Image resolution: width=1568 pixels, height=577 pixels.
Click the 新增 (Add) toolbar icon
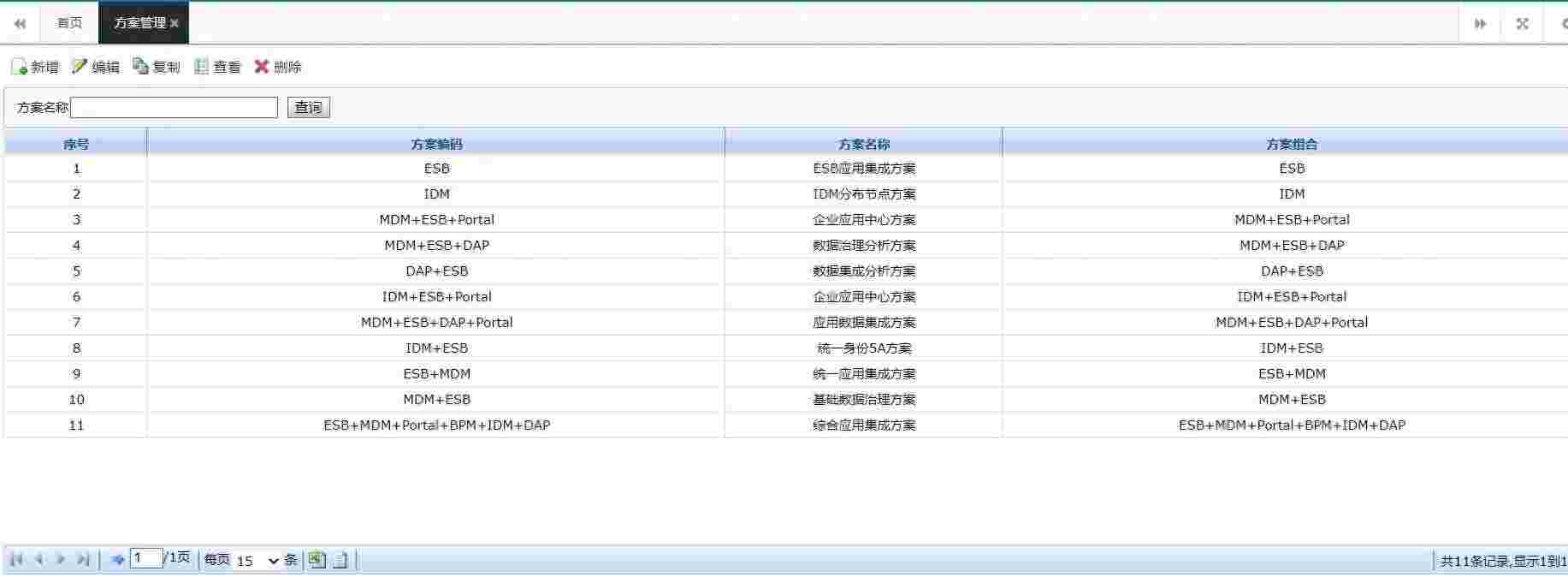tap(19, 67)
